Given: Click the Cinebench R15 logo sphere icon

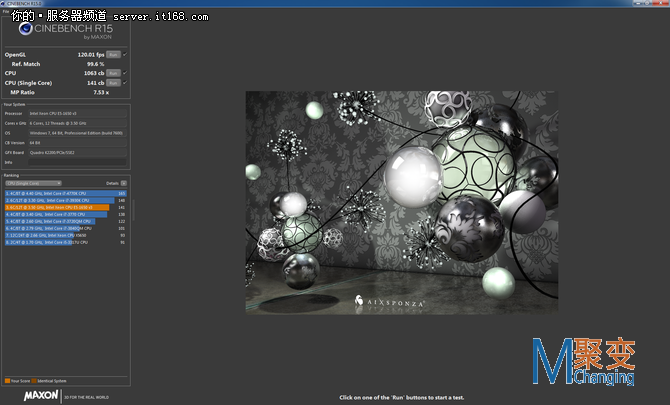Looking at the screenshot, I should tap(26, 29).
